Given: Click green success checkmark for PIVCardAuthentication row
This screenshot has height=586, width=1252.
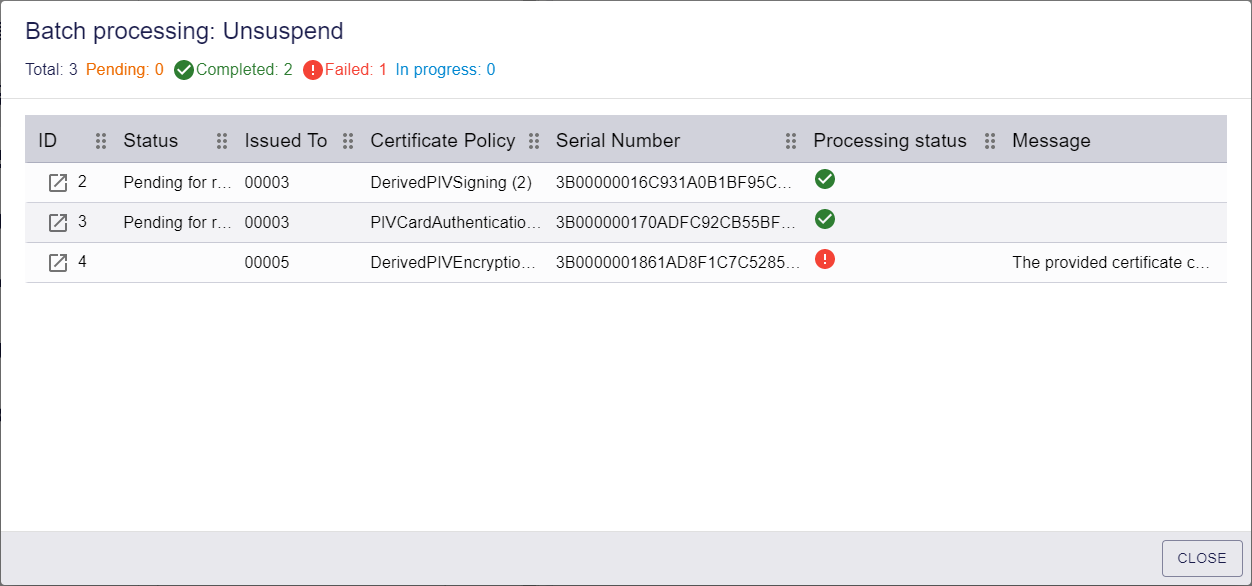Looking at the screenshot, I should [x=825, y=219].
